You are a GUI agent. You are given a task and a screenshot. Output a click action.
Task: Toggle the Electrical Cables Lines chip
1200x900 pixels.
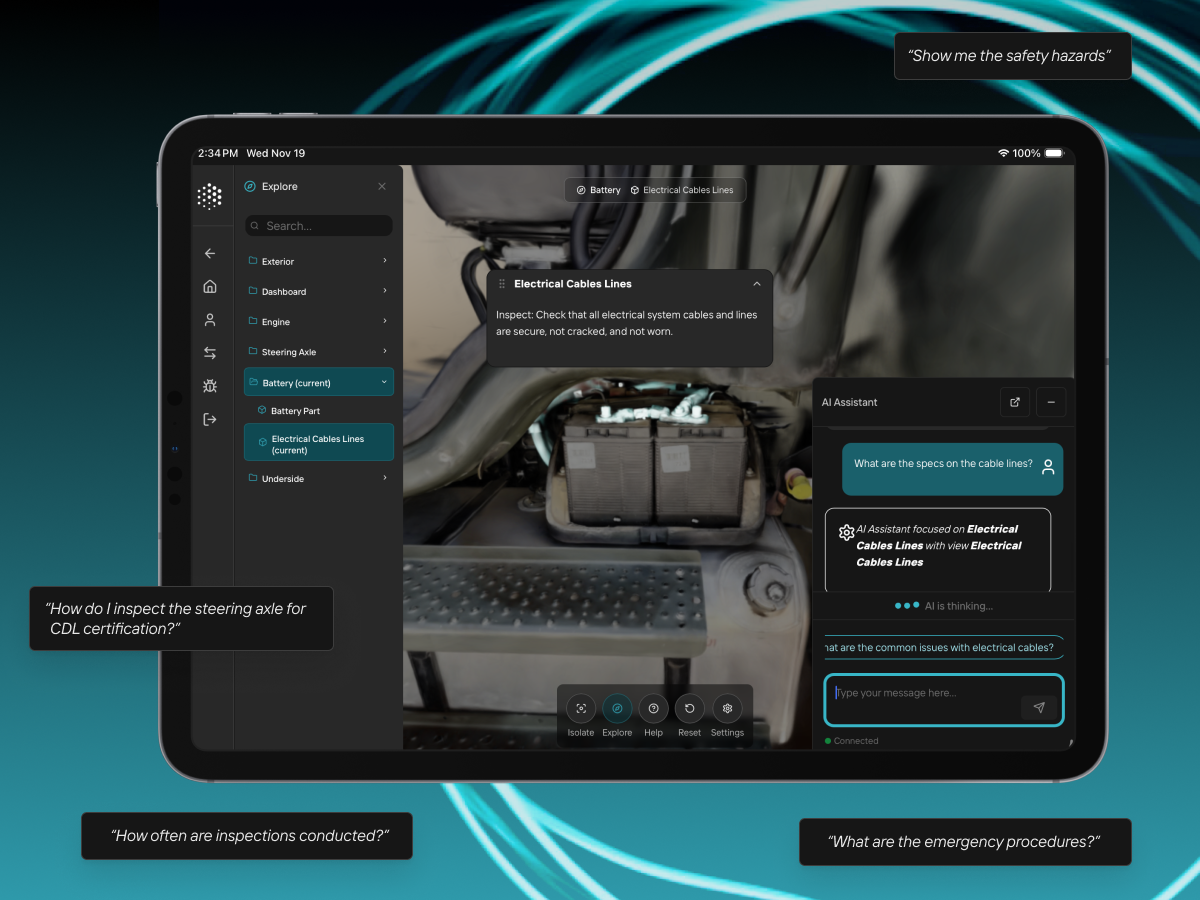pos(686,190)
